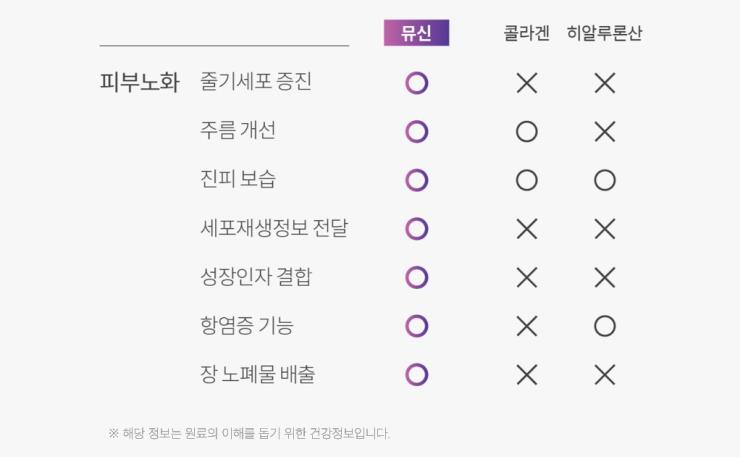Viewport: 740px width, 457px height.
Task: Click the 히알루론산 circle for 진피 보습
Action: pyautogui.click(x=604, y=180)
